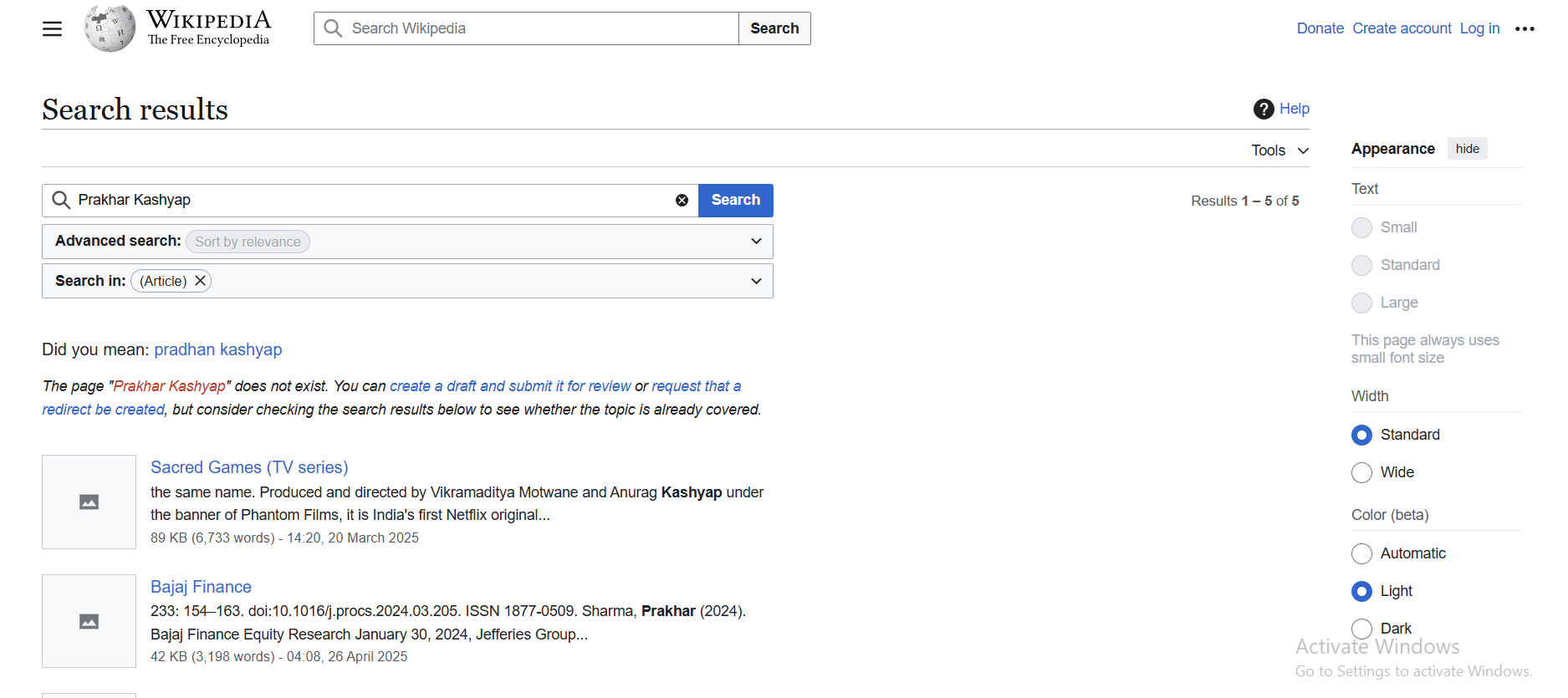Open the Sacred Games (TV series) result
The image size is (1568, 698).
point(249,467)
